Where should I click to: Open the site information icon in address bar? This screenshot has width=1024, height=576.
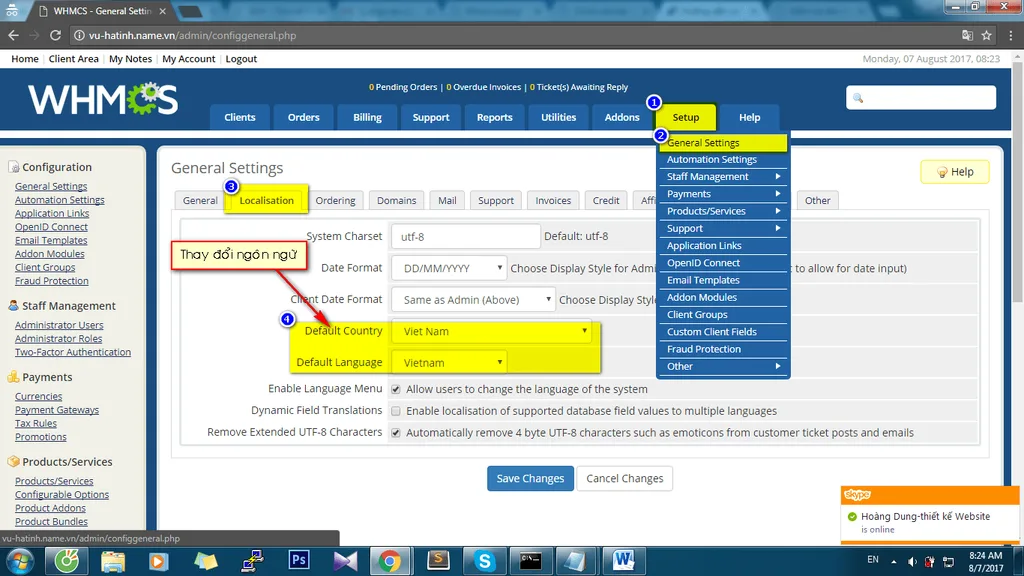click(x=79, y=35)
